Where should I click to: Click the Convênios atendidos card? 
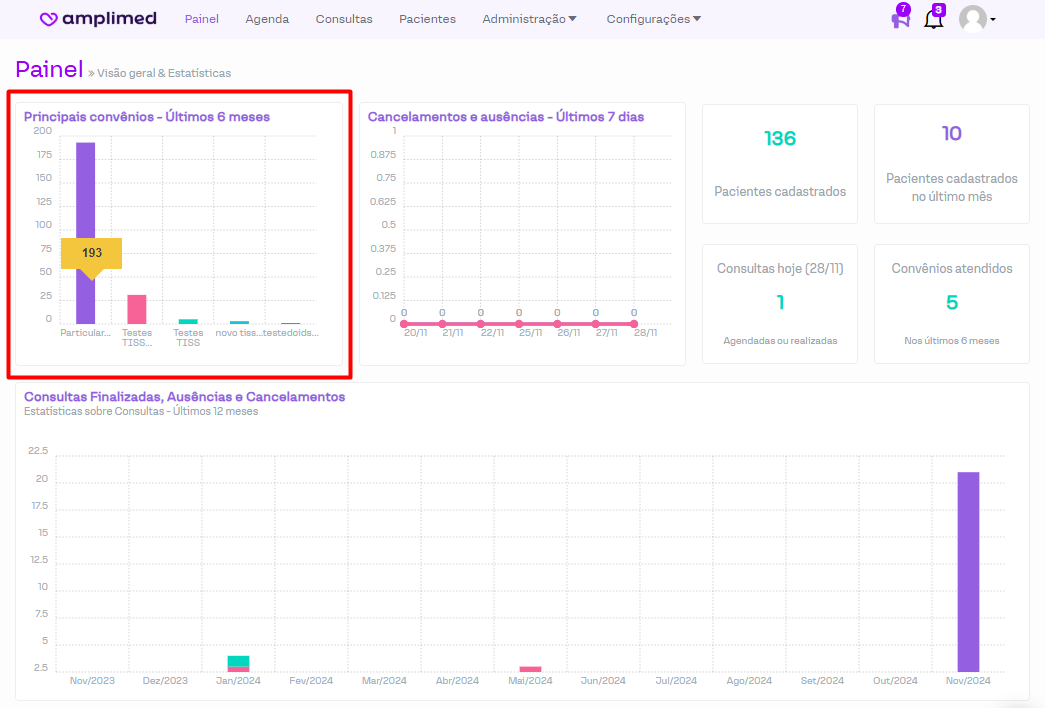click(x=951, y=304)
